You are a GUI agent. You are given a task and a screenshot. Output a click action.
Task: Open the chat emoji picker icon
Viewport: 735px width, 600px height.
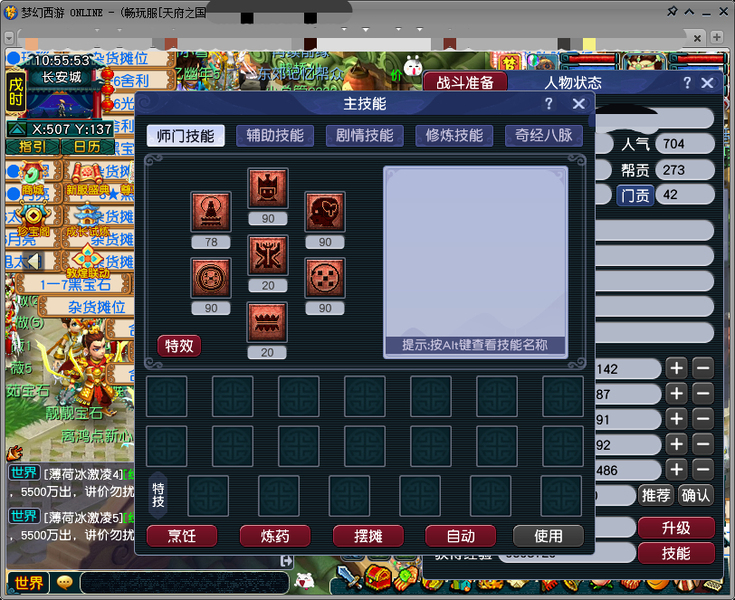65,583
